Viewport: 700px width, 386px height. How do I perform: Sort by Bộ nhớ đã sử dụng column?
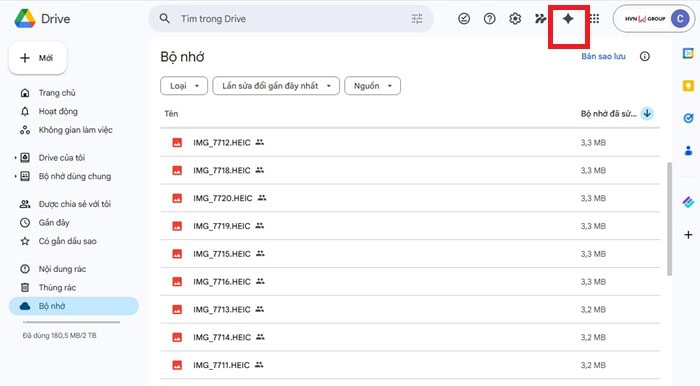point(608,113)
